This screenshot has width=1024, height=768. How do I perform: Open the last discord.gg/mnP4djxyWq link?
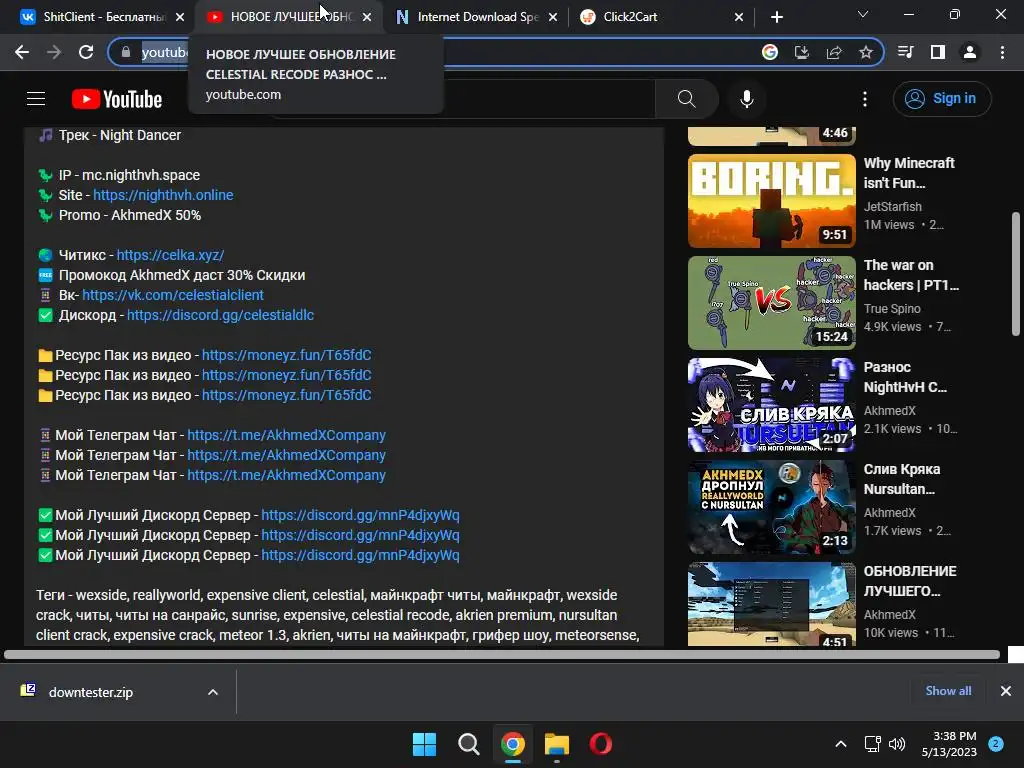point(360,555)
